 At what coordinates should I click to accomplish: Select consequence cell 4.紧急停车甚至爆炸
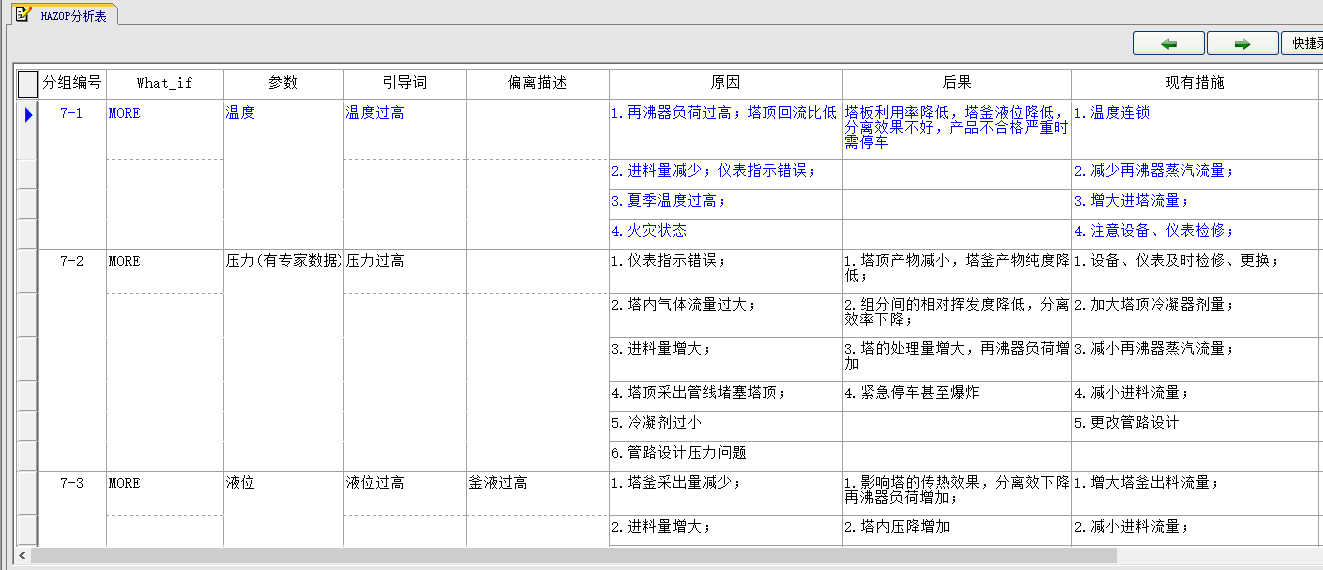pos(957,396)
